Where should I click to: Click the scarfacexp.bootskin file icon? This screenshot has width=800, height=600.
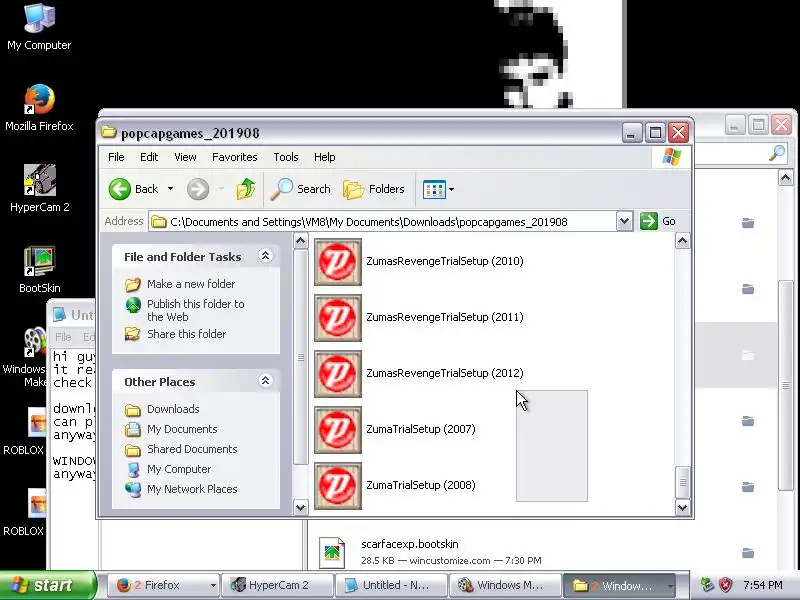(x=332, y=552)
